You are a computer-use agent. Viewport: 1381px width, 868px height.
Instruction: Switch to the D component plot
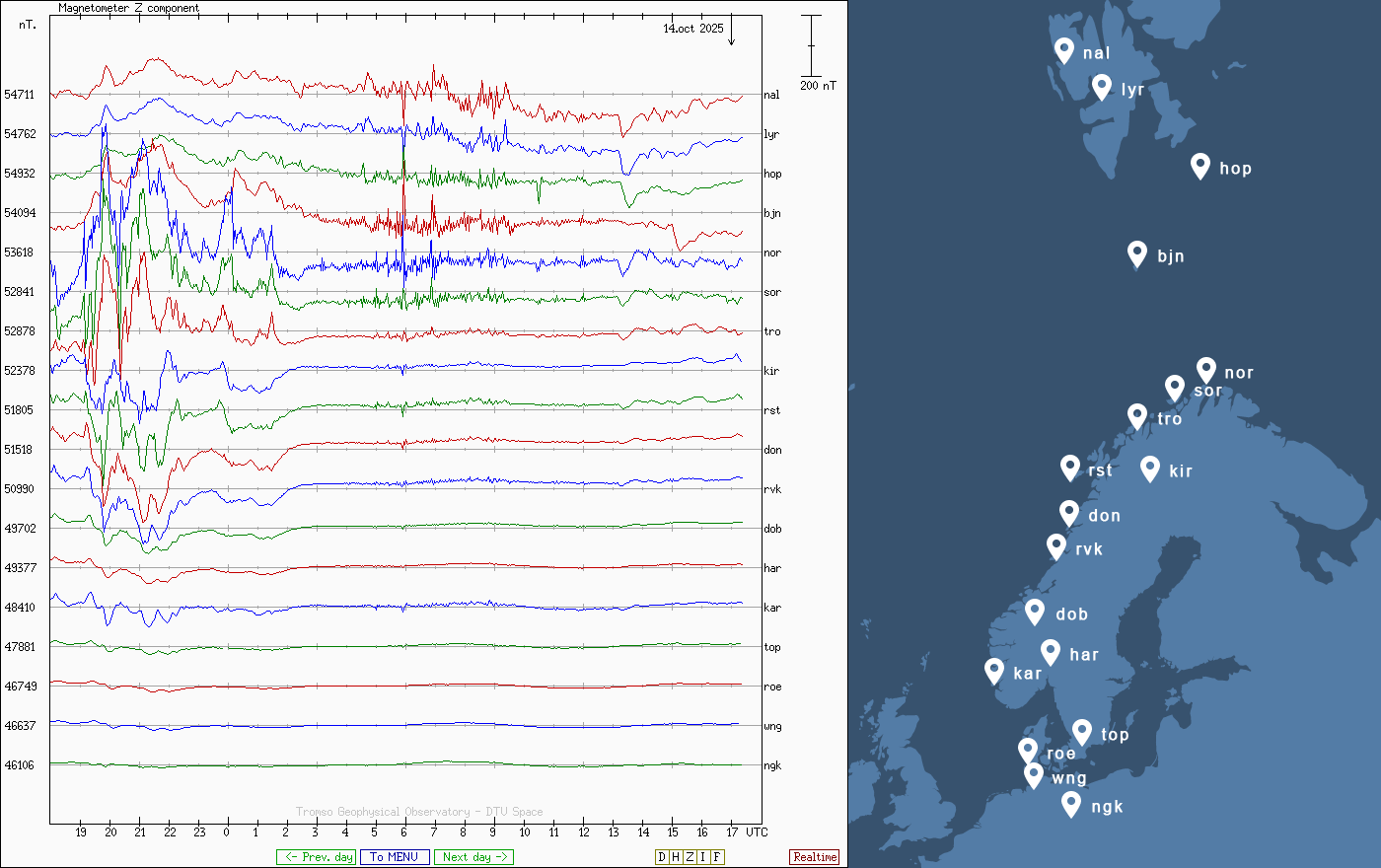pos(662,857)
